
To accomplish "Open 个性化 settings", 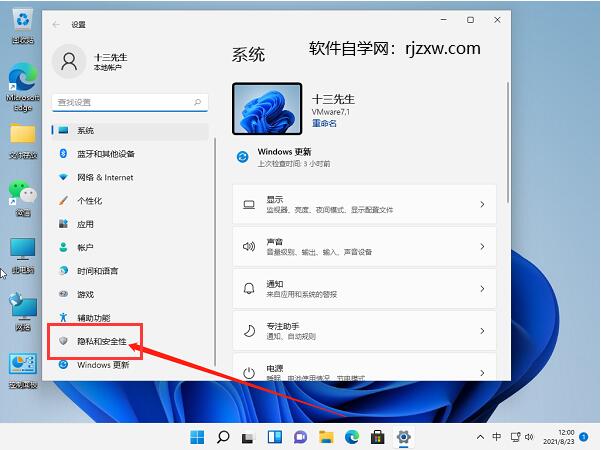I will click(x=130, y=201).
